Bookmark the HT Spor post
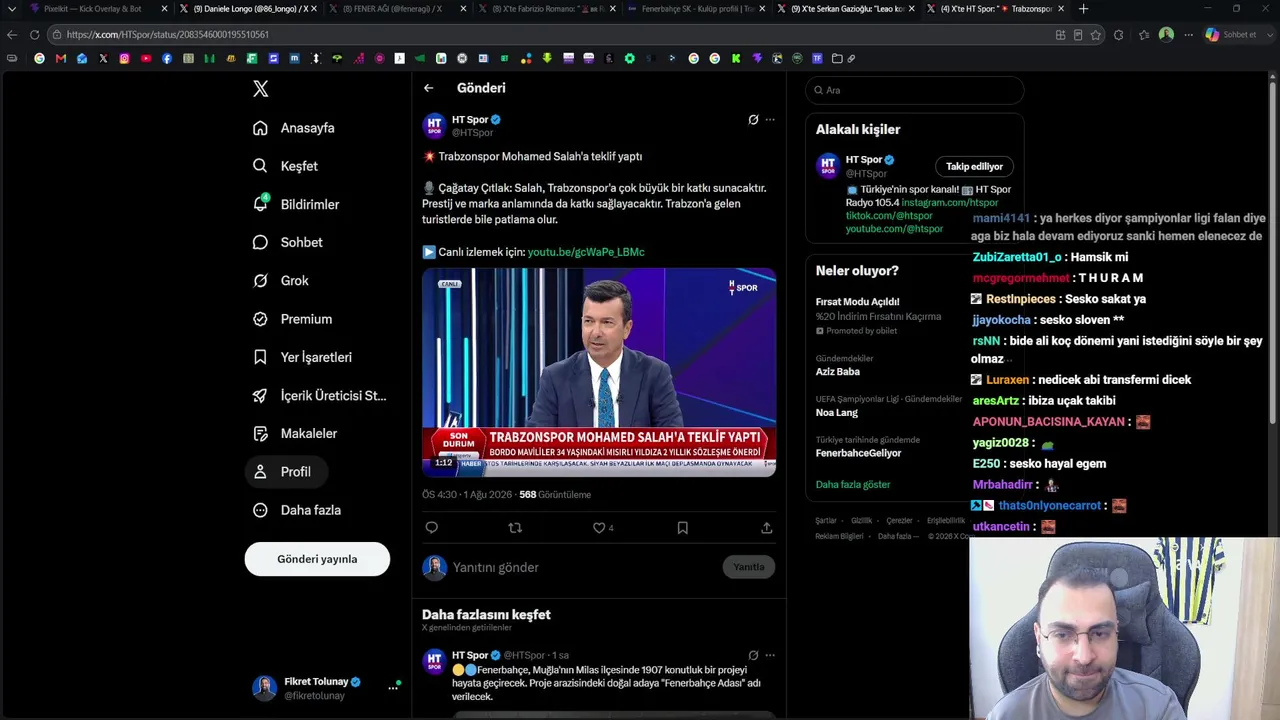The width and height of the screenshot is (1280, 720). (x=683, y=528)
